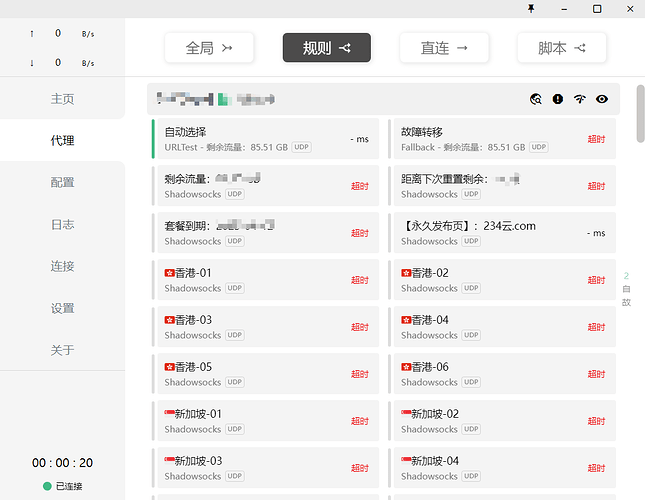Open the 设置 settings section
Viewport: 645px width, 500px height.
tap(63, 308)
